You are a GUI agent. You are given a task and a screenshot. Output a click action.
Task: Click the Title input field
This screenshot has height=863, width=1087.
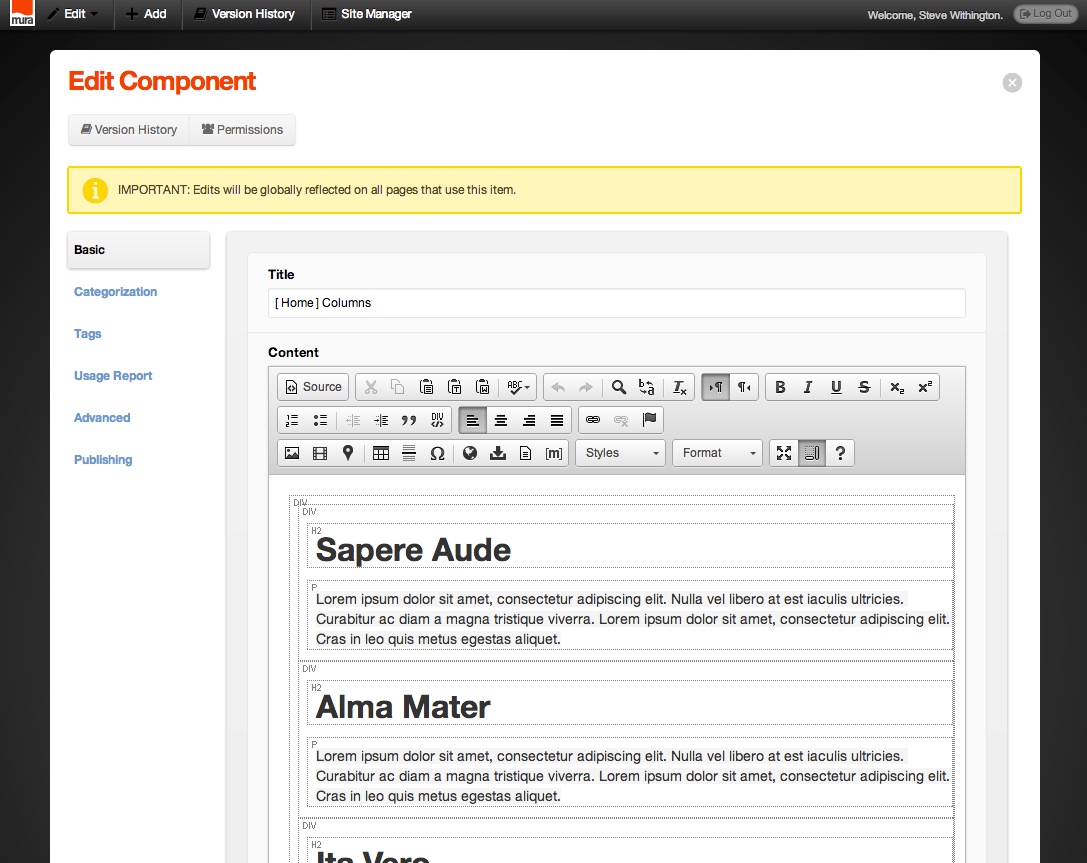point(616,303)
